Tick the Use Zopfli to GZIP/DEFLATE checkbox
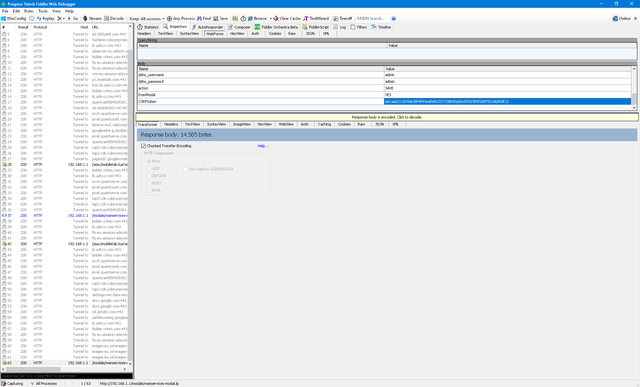 (186, 169)
